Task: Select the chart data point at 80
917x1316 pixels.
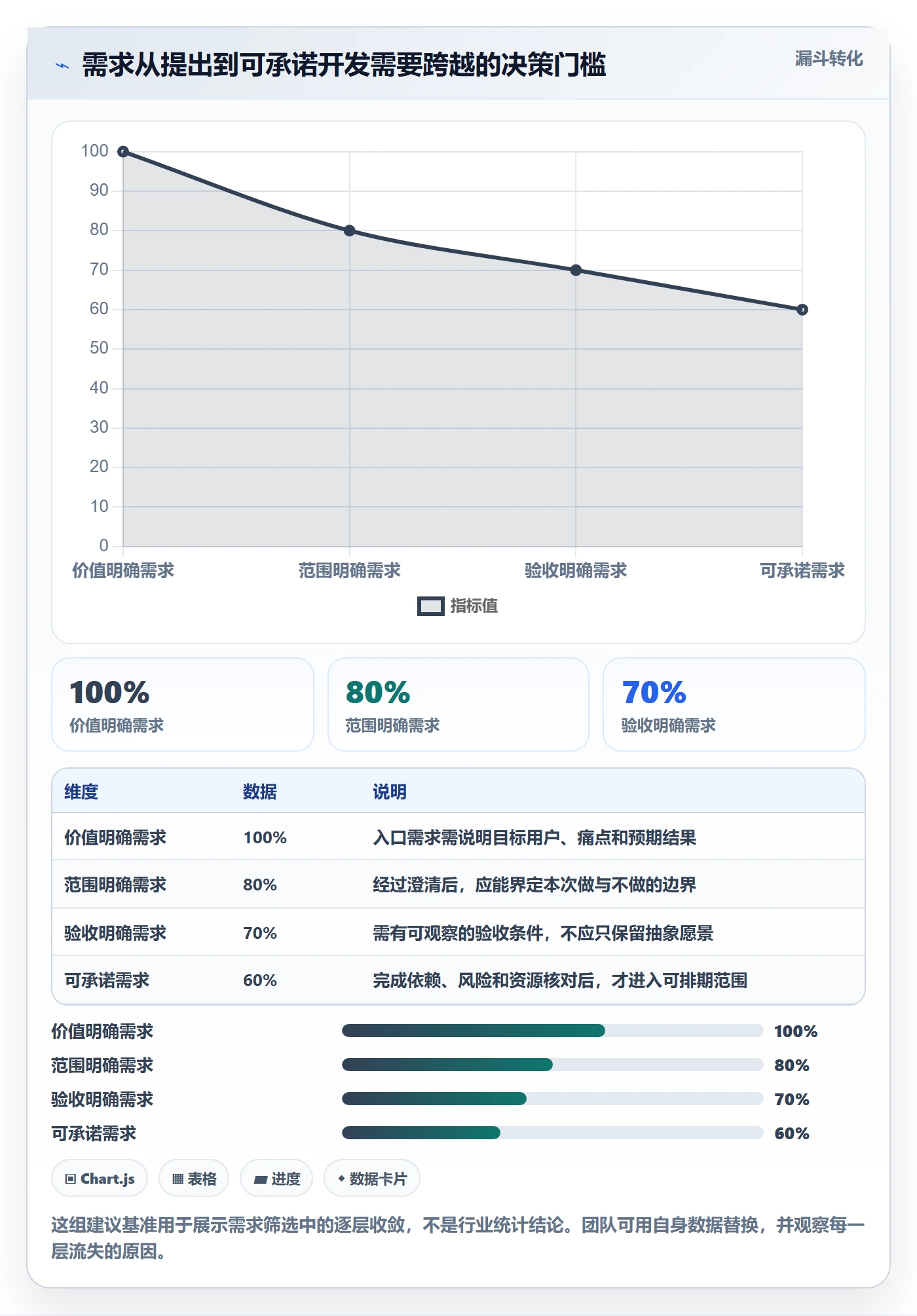Action: (350, 230)
